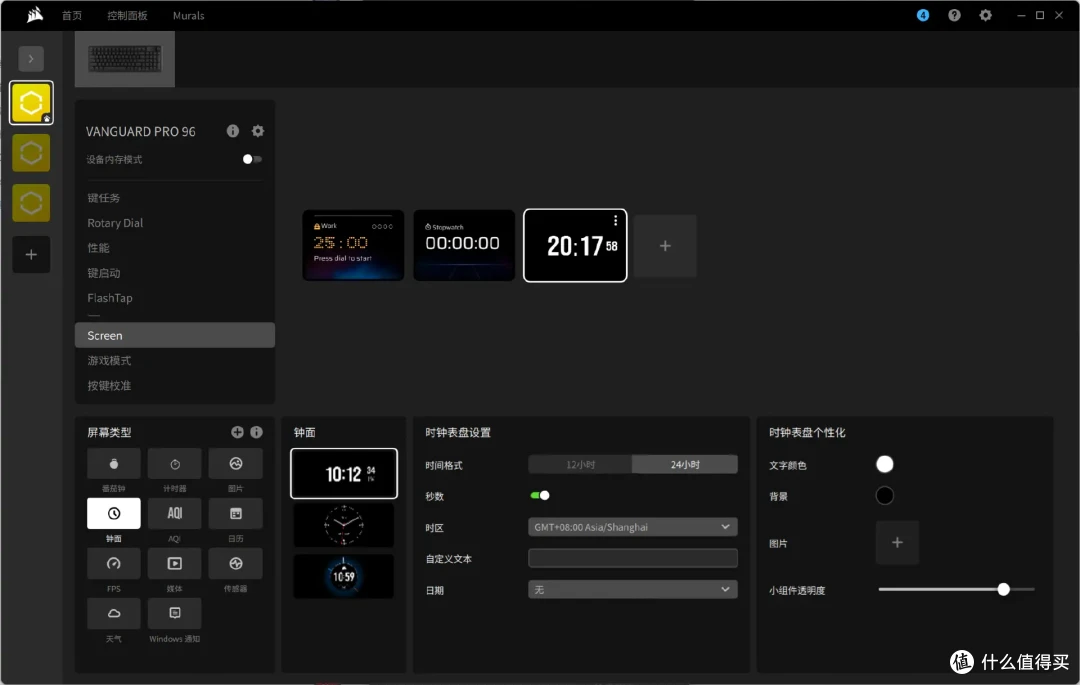The height and width of the screenshot is (685, 1080).
Task: Add a new screen type with plus icon
Action: click(237, 432)
